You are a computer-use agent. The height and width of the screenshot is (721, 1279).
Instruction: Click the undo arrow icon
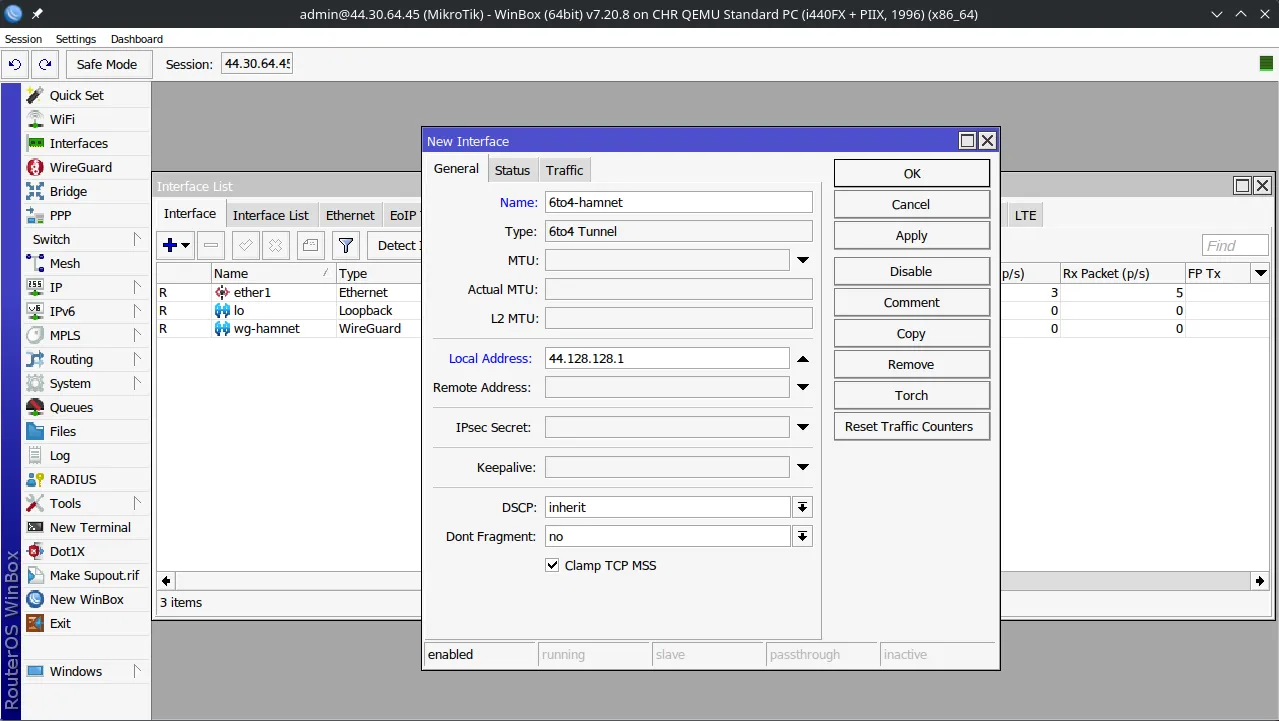15,64
